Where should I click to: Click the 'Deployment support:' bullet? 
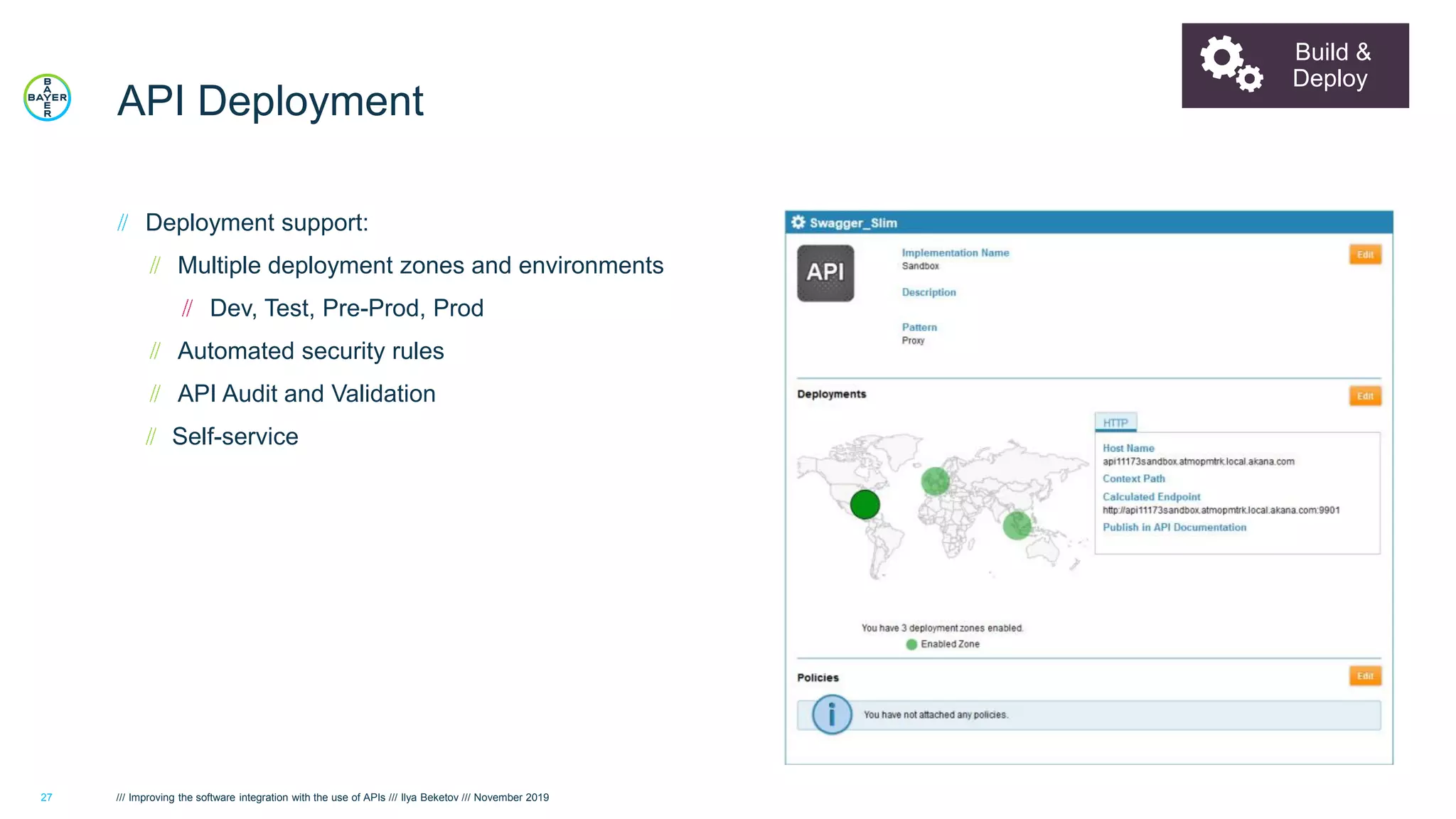click(257, 223)
